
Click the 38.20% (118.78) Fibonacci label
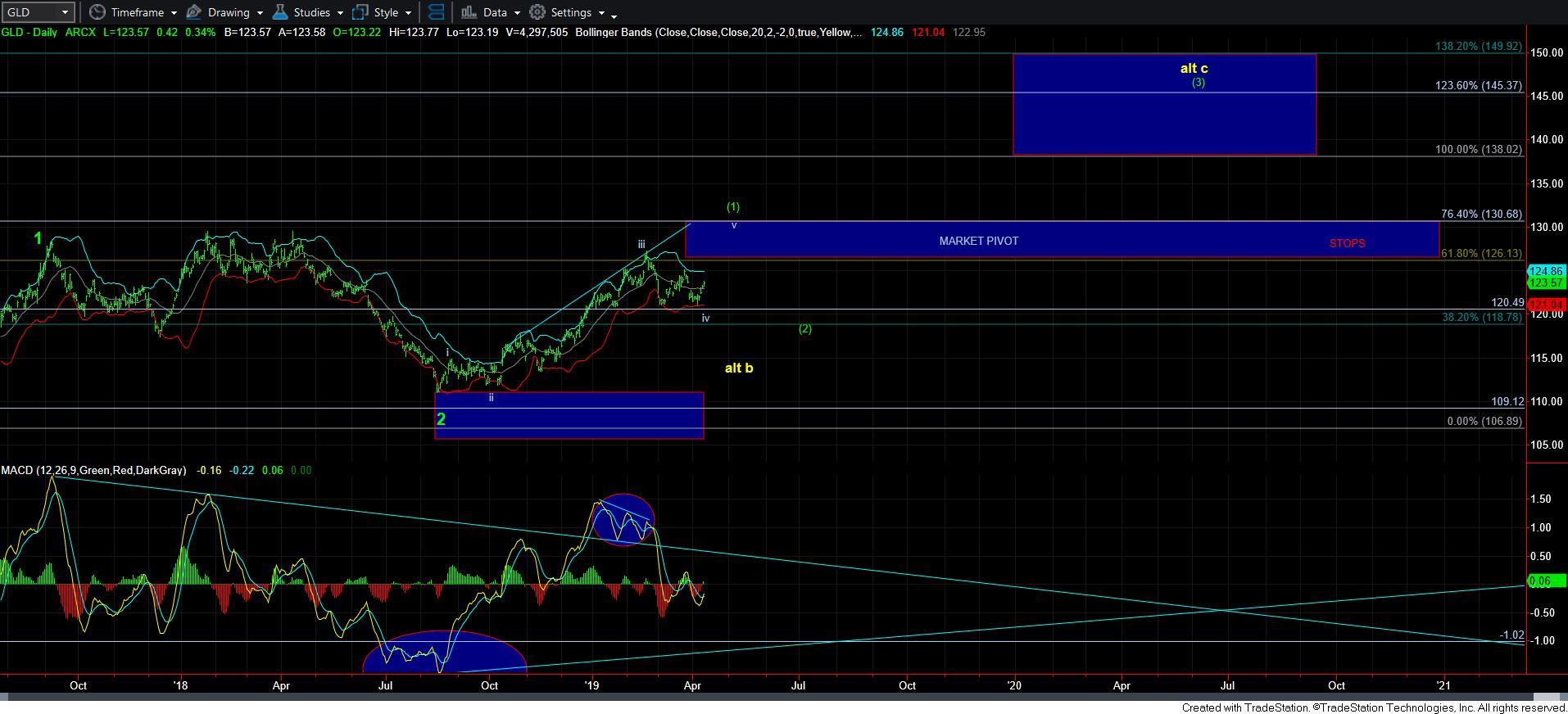(1481, 317)
